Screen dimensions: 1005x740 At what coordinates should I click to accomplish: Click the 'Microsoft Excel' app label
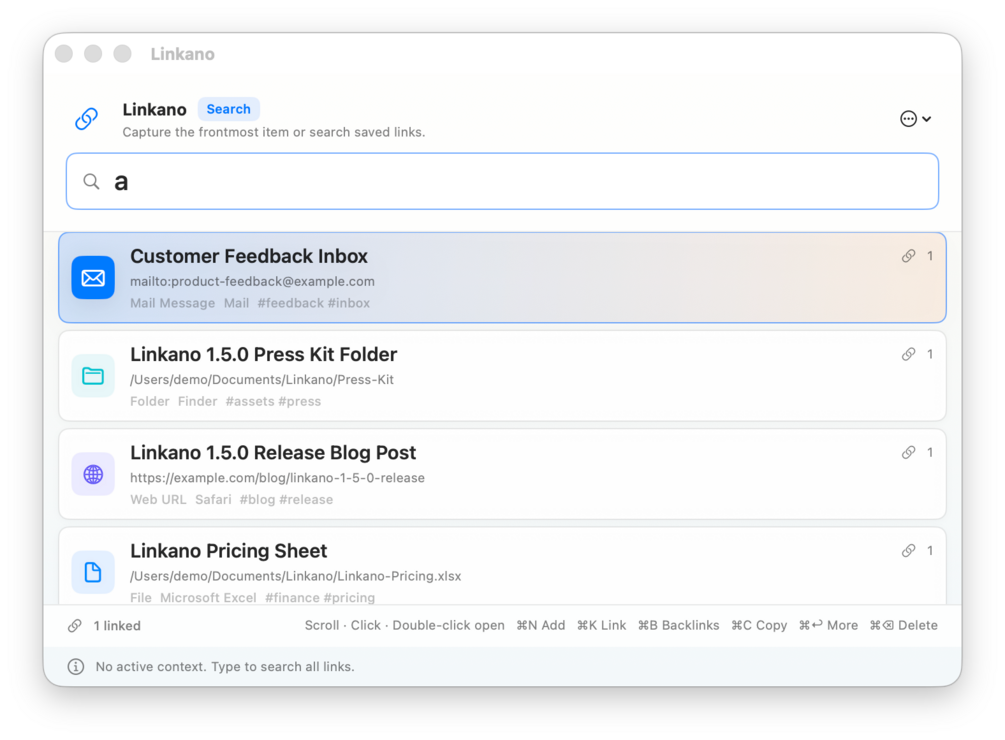click(x=208, y=598)
